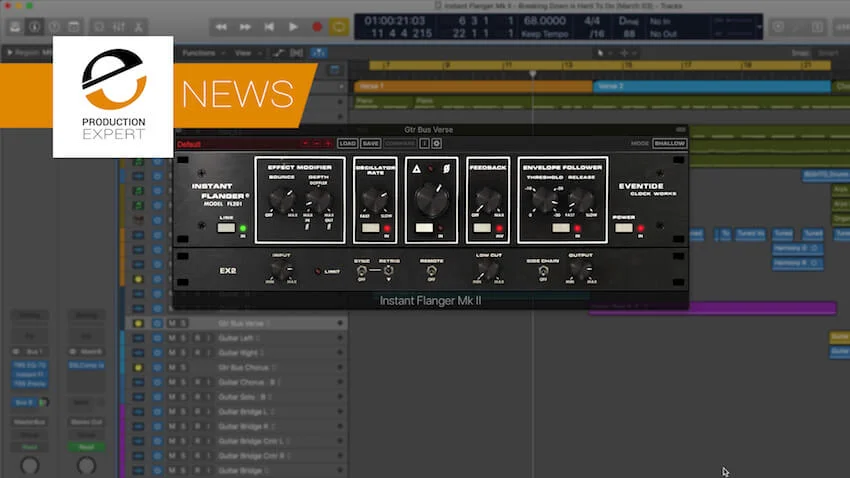Flip the SIDE CHAIN toggle switch
850x478 pixels.
coord(543,271)
